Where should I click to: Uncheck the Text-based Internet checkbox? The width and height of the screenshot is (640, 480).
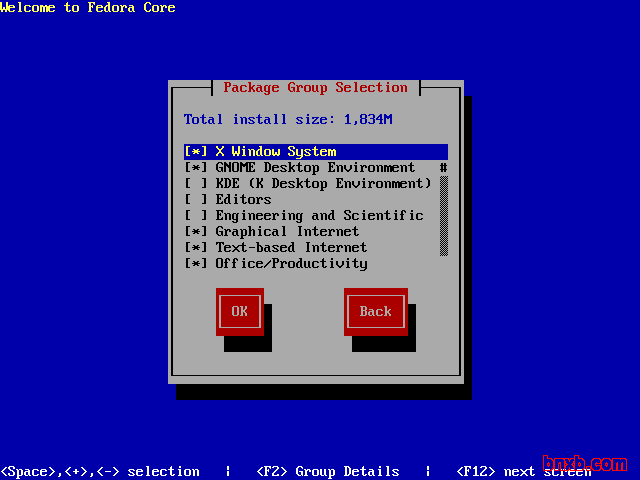pos(196,248)
